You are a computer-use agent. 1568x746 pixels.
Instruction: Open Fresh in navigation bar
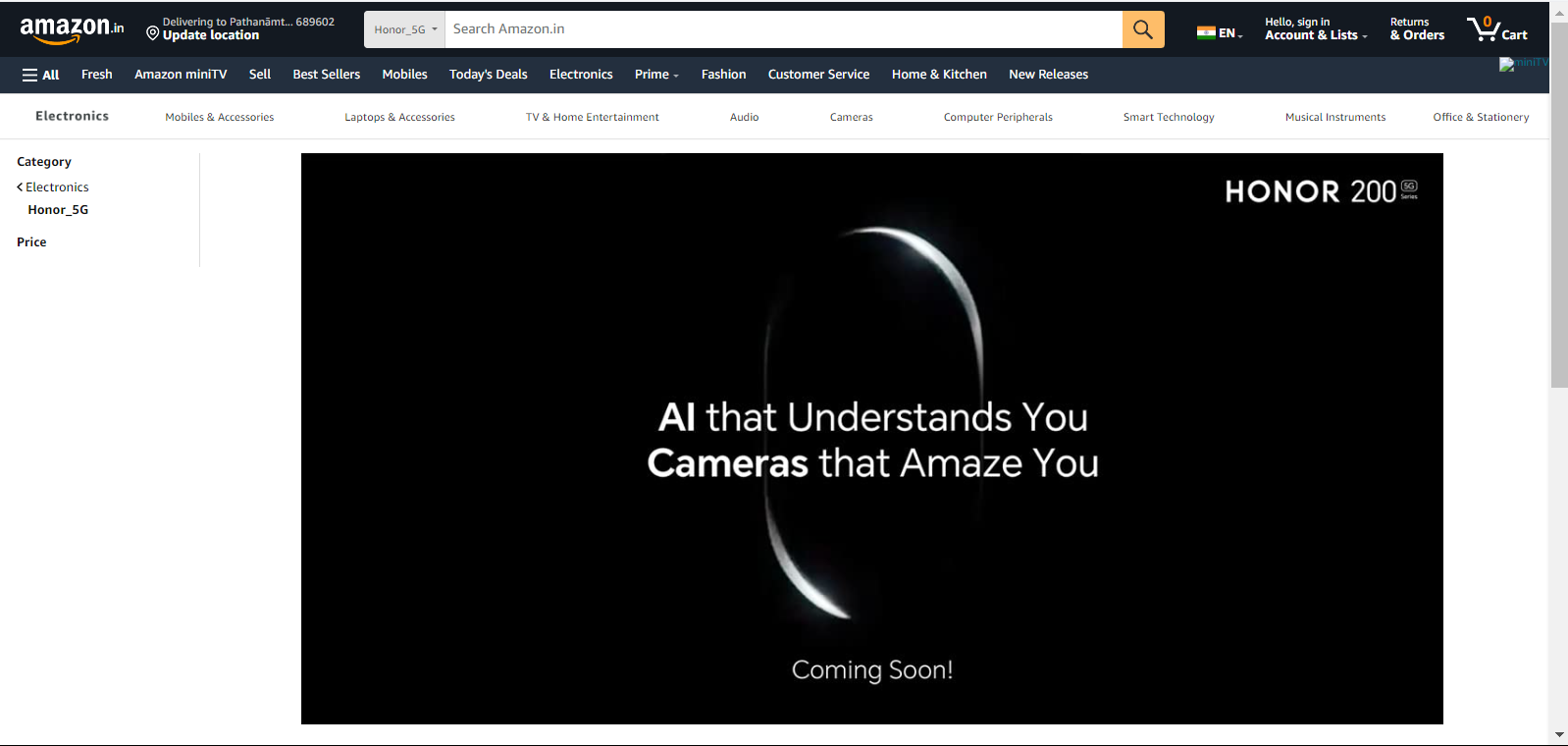(x=97, y=75)
